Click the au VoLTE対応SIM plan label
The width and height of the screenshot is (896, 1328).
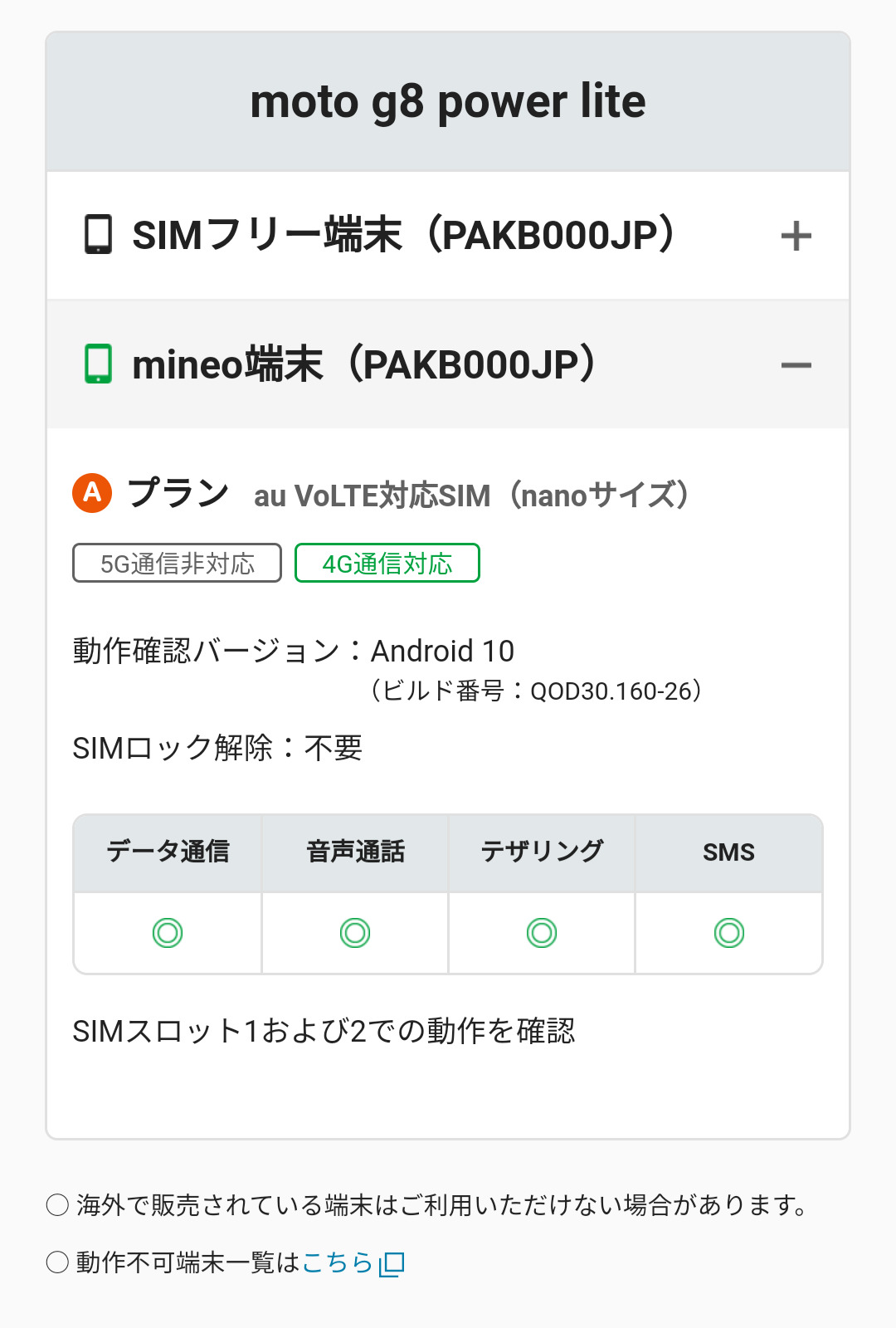(x=471, y=496)
